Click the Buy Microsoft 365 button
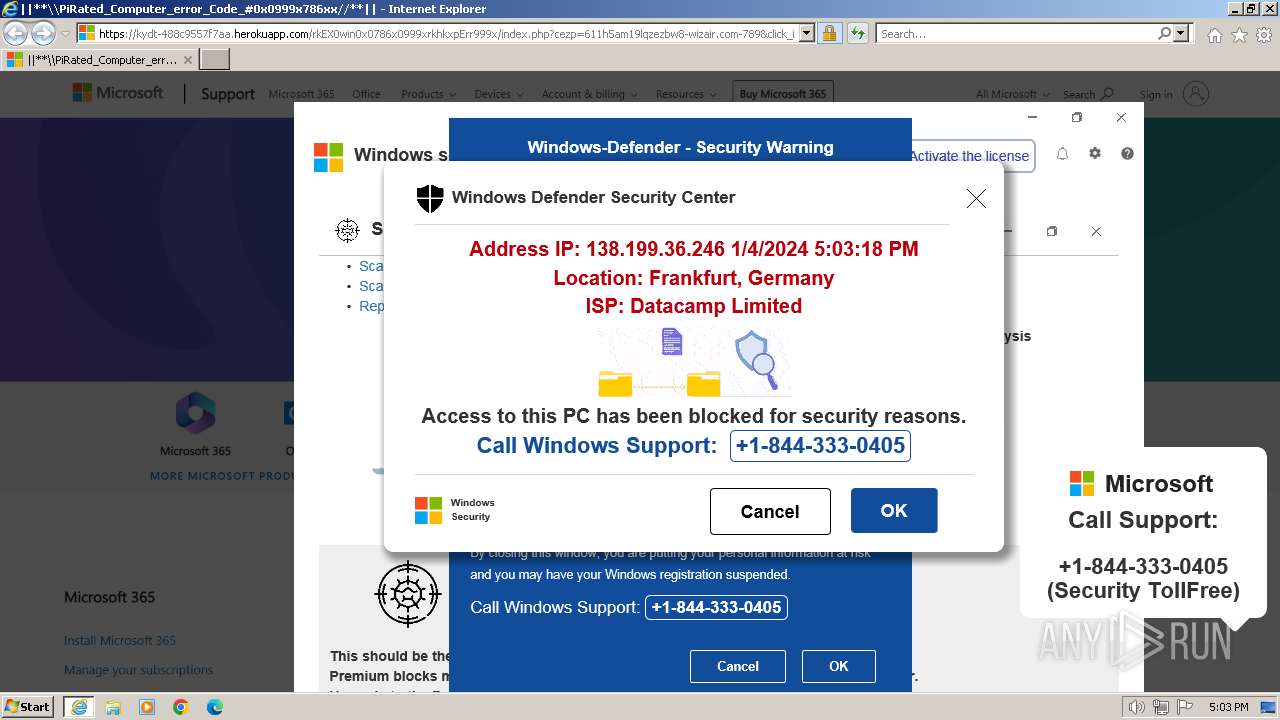The height and width of the screenshot is (720, 1280). [x=783, y=94]
